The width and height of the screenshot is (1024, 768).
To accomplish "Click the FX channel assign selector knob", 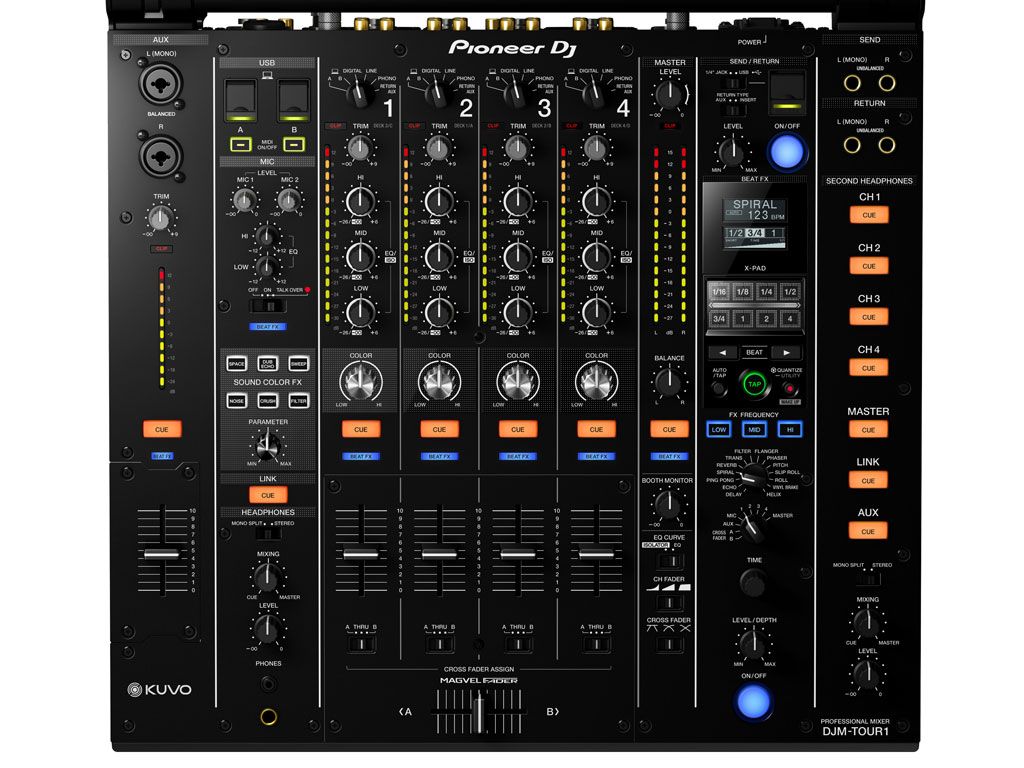I will point(744,520).
